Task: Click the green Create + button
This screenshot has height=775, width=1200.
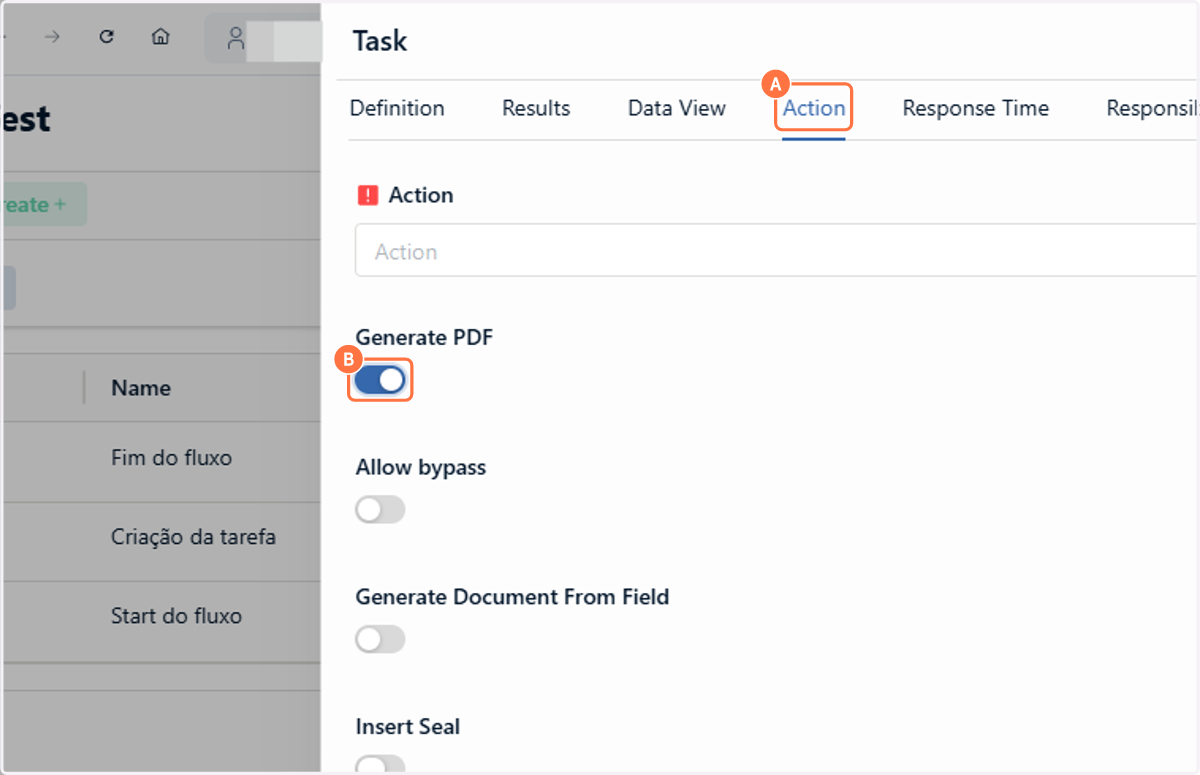Action: [x=44, y=204]
